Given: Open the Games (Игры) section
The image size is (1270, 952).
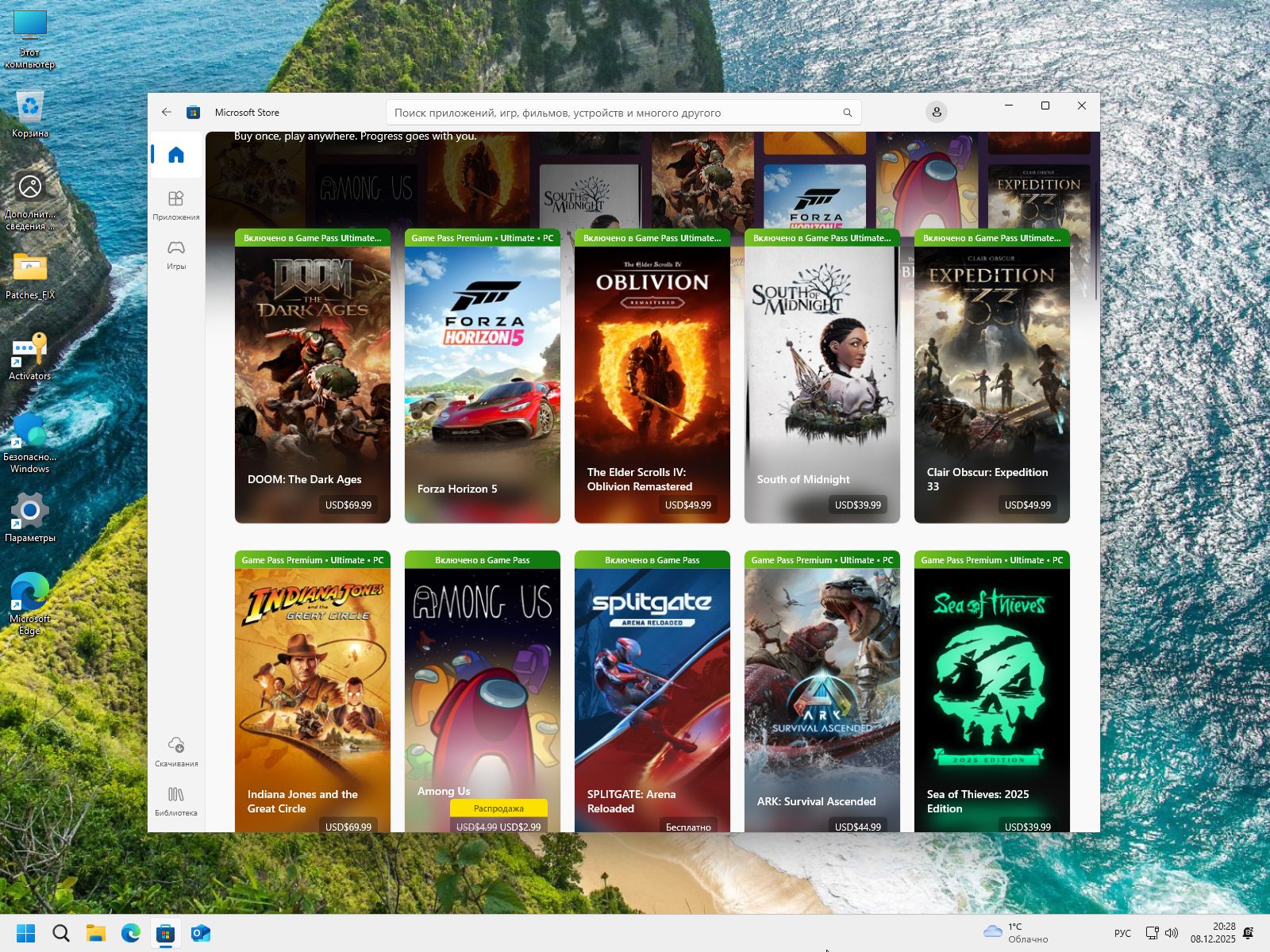Looking at the screenshot, I should click(176, 255).
